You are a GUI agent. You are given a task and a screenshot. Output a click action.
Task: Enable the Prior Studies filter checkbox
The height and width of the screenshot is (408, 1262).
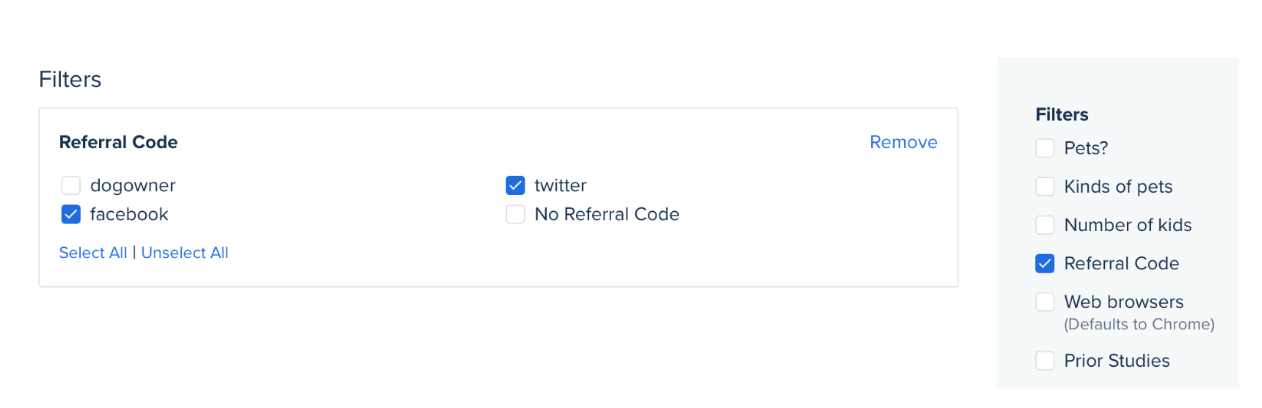tap(1045, 361)
